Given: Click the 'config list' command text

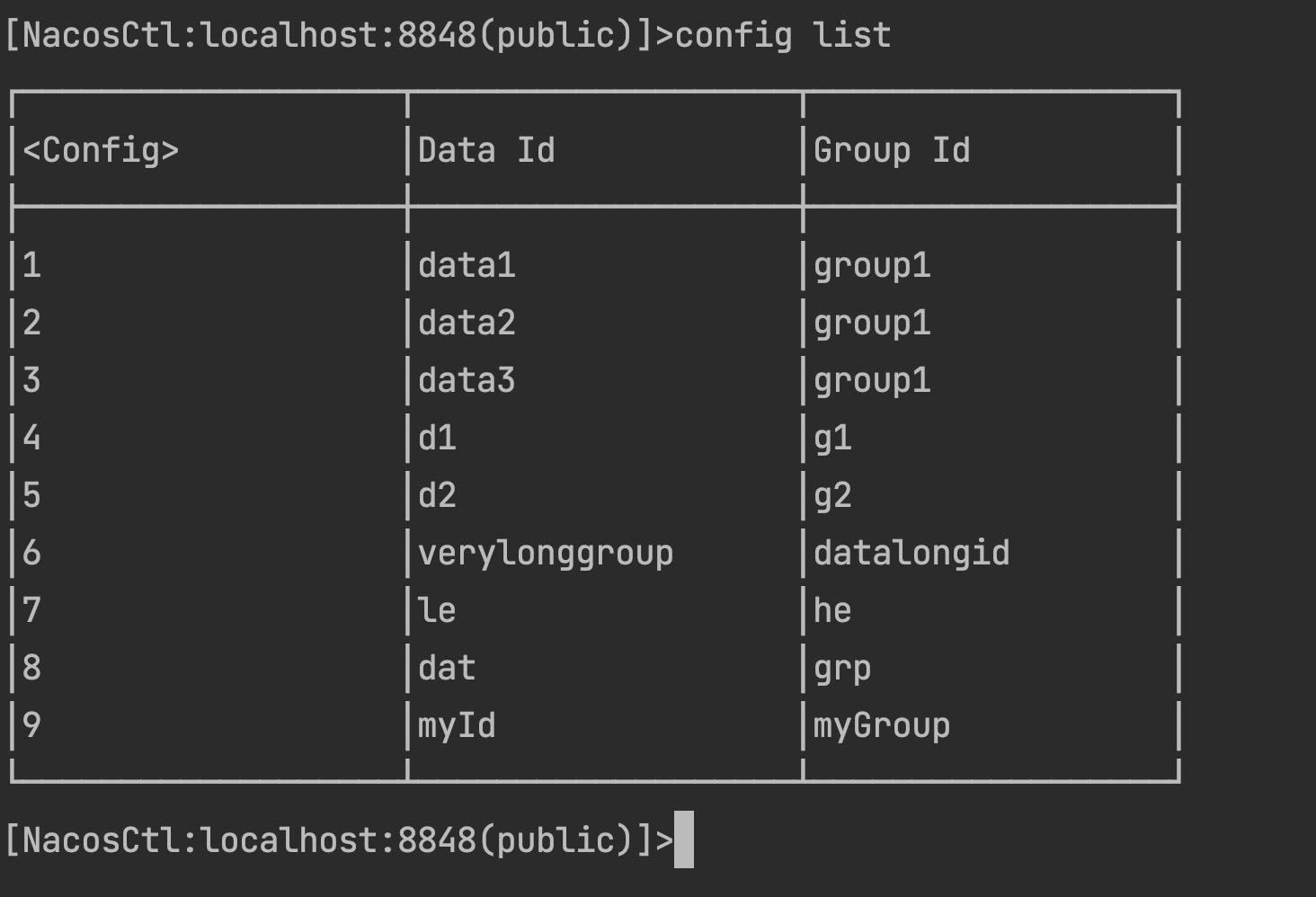Looking at the screenshot, I should (x=783, y=36).
